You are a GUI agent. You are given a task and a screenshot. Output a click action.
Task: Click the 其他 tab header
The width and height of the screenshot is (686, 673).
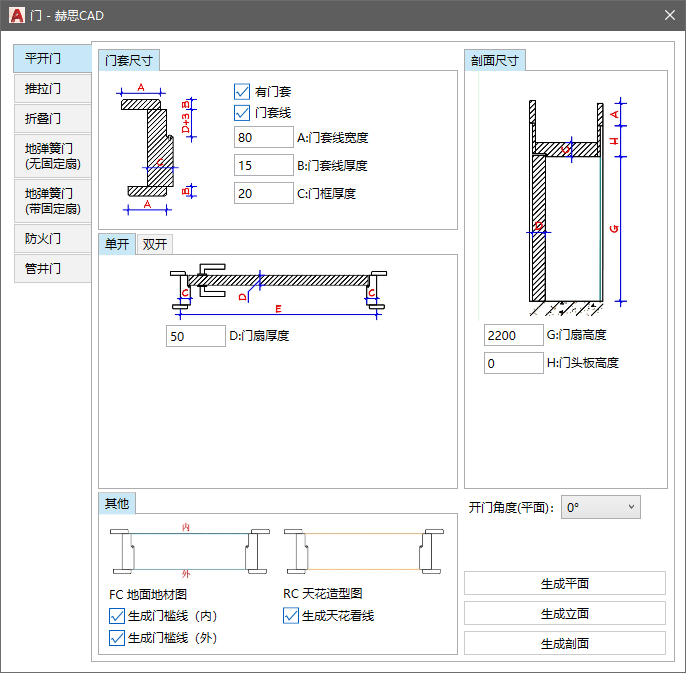pos(117,503)
